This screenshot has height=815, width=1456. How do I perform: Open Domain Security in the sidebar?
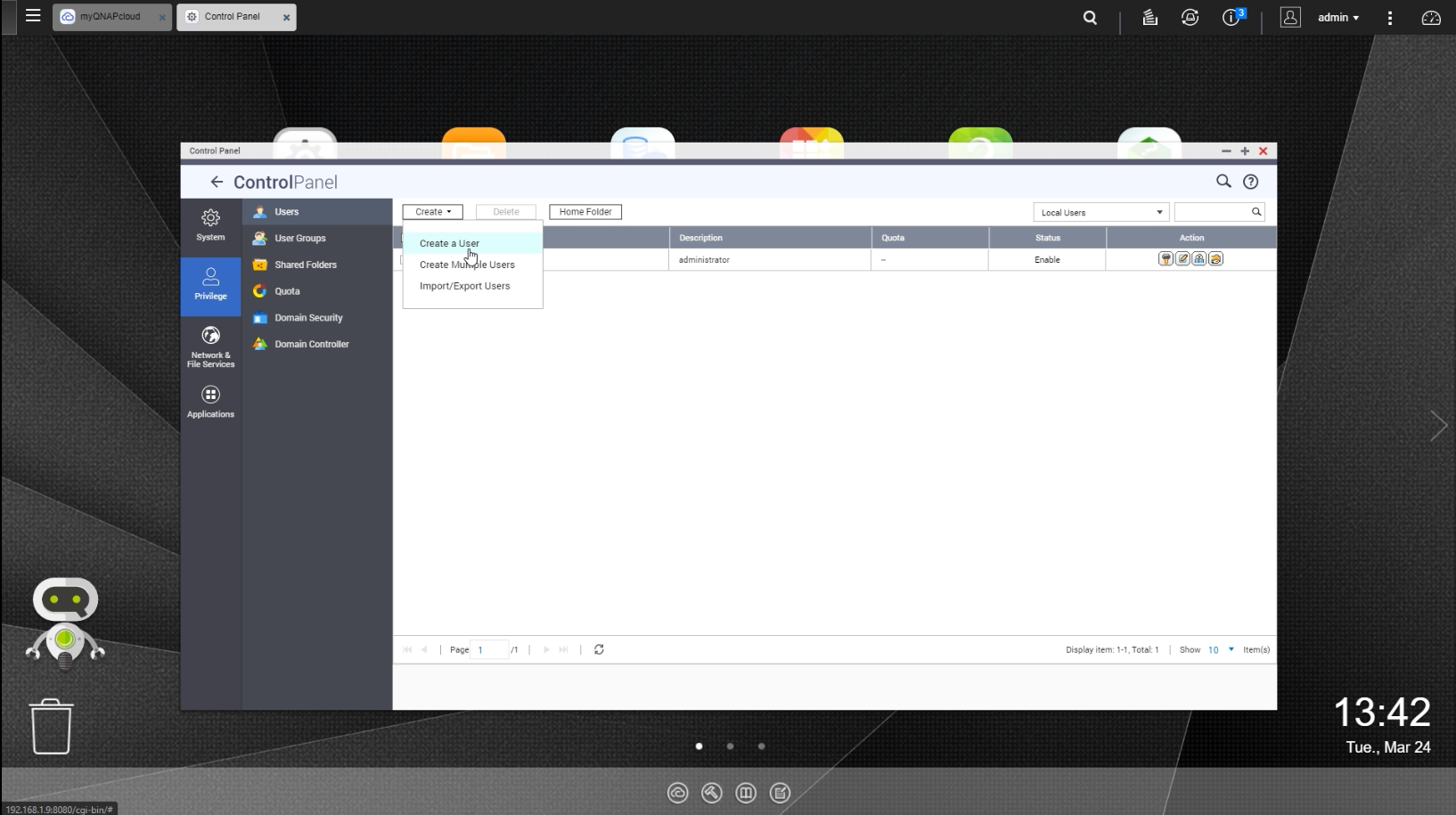(x=317, y=318)
